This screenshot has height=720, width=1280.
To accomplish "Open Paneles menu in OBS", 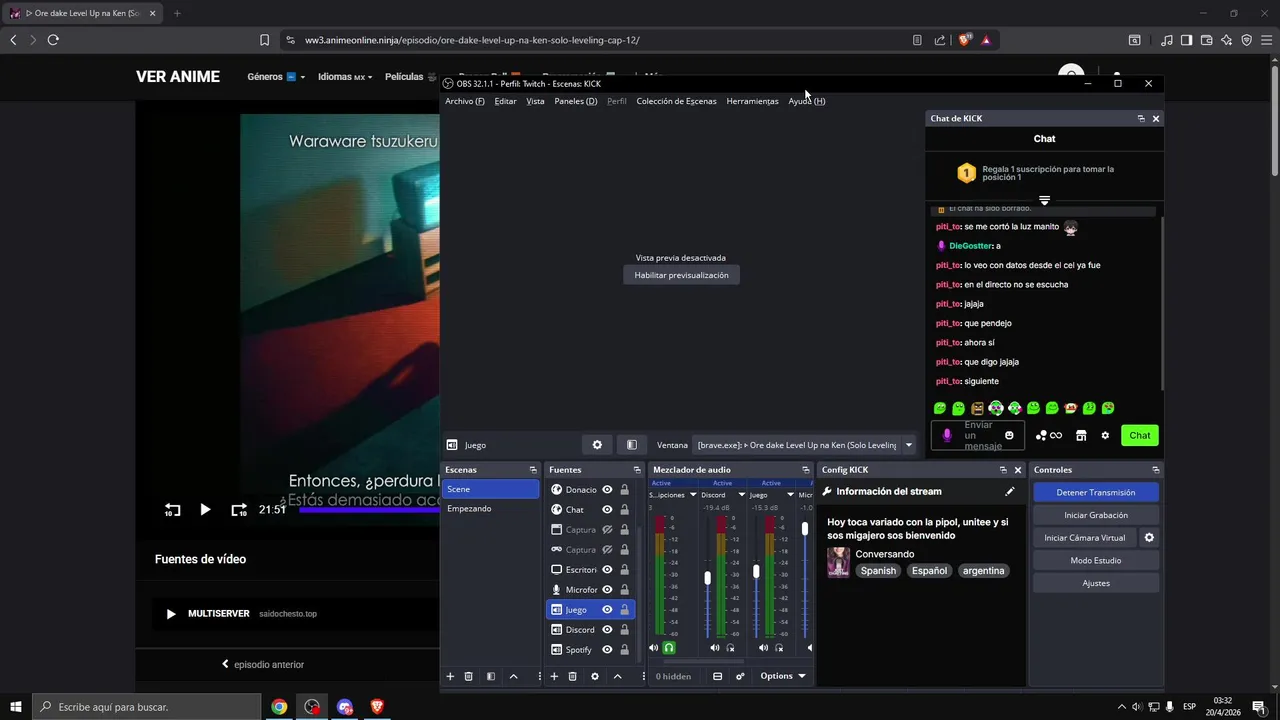I will click(x=576, y=101).
